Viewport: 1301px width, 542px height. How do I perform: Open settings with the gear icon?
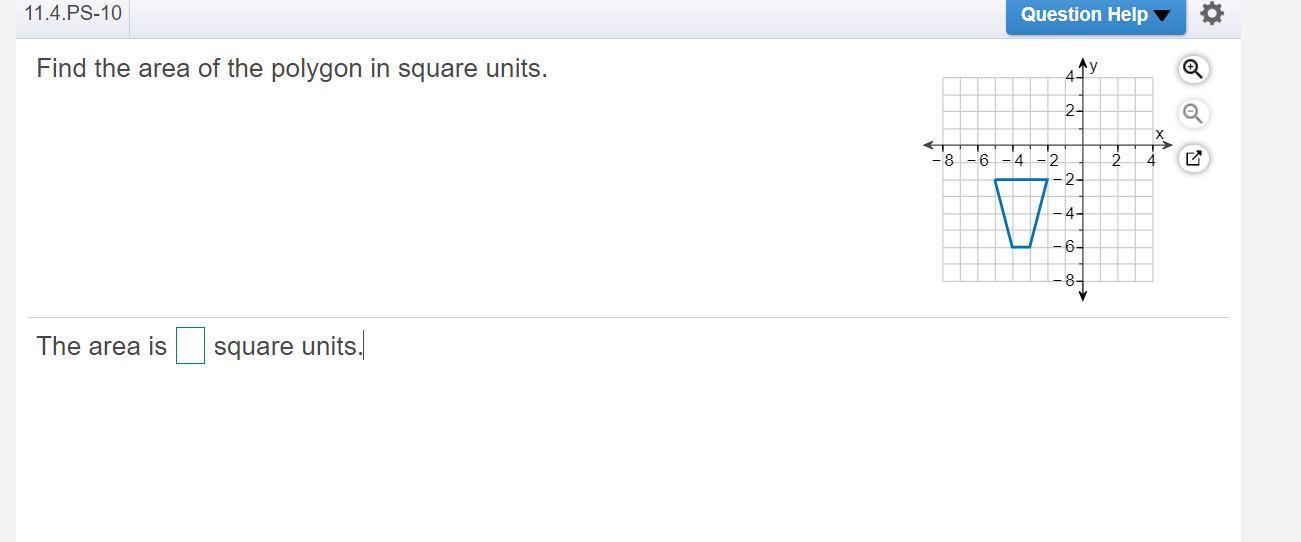coord(1211,14)
